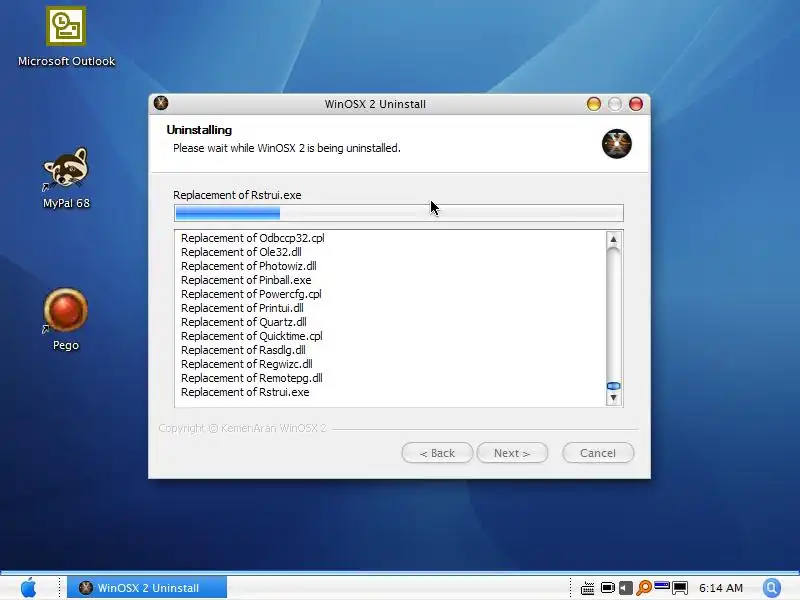This screenshot has height=600, width=800.
Task: Select 'Replacement of Powercfg.cpl' log line
Action: (251, 294)
